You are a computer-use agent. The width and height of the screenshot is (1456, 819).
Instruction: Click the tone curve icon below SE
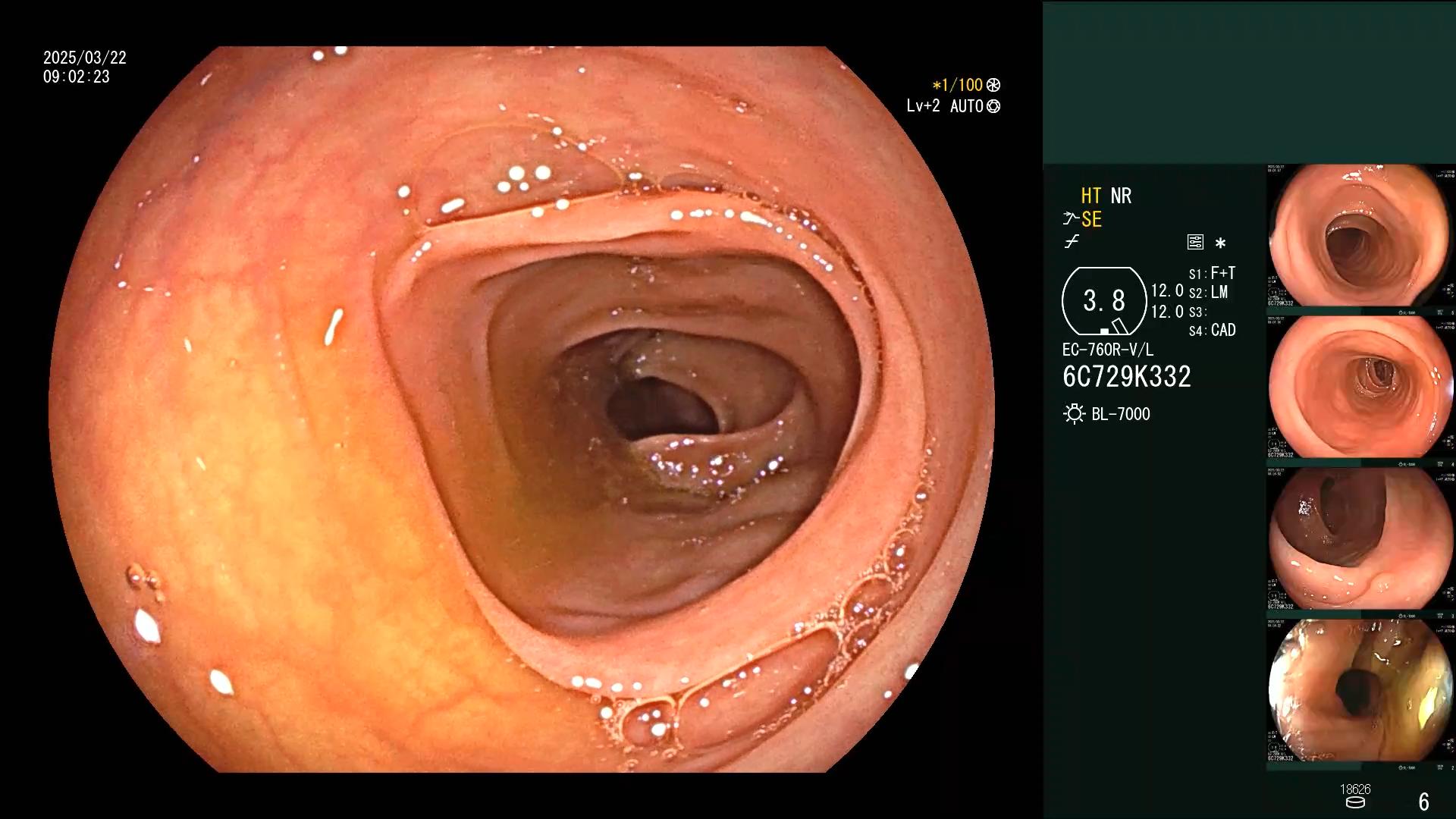pyautogui.click(x=1071, y=242)
